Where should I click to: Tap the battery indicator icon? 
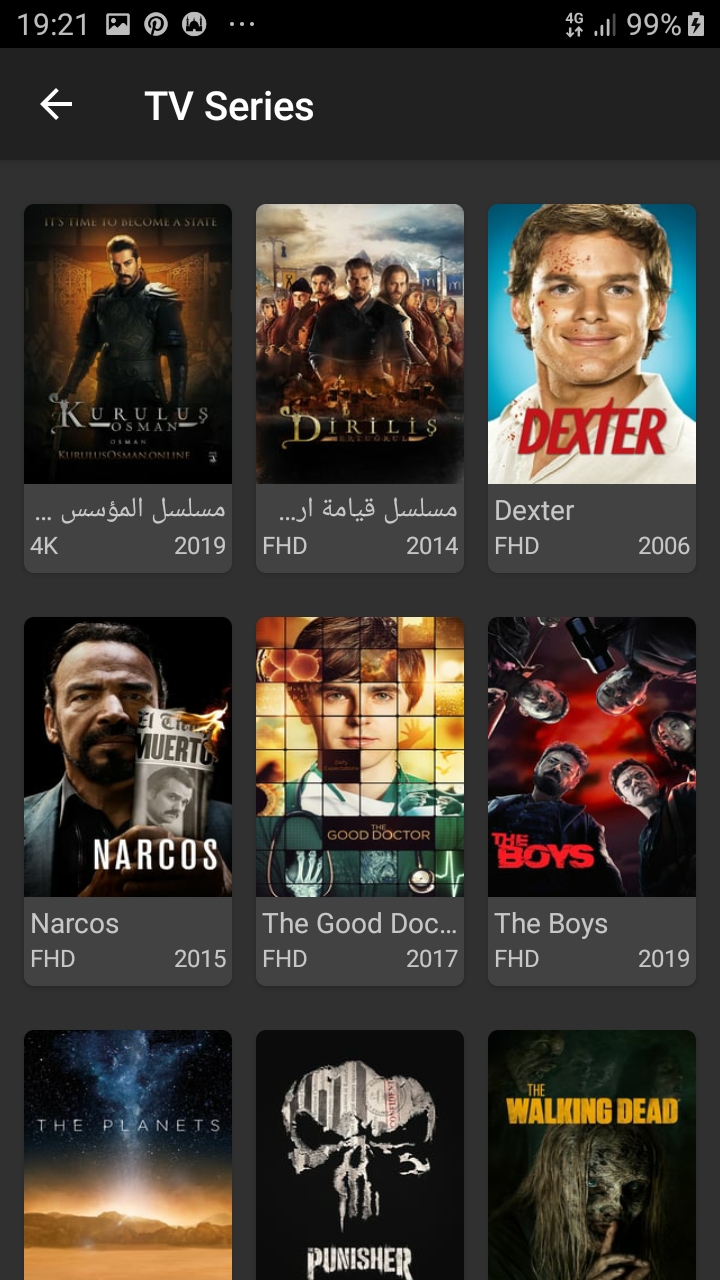[x=696, y=25]
